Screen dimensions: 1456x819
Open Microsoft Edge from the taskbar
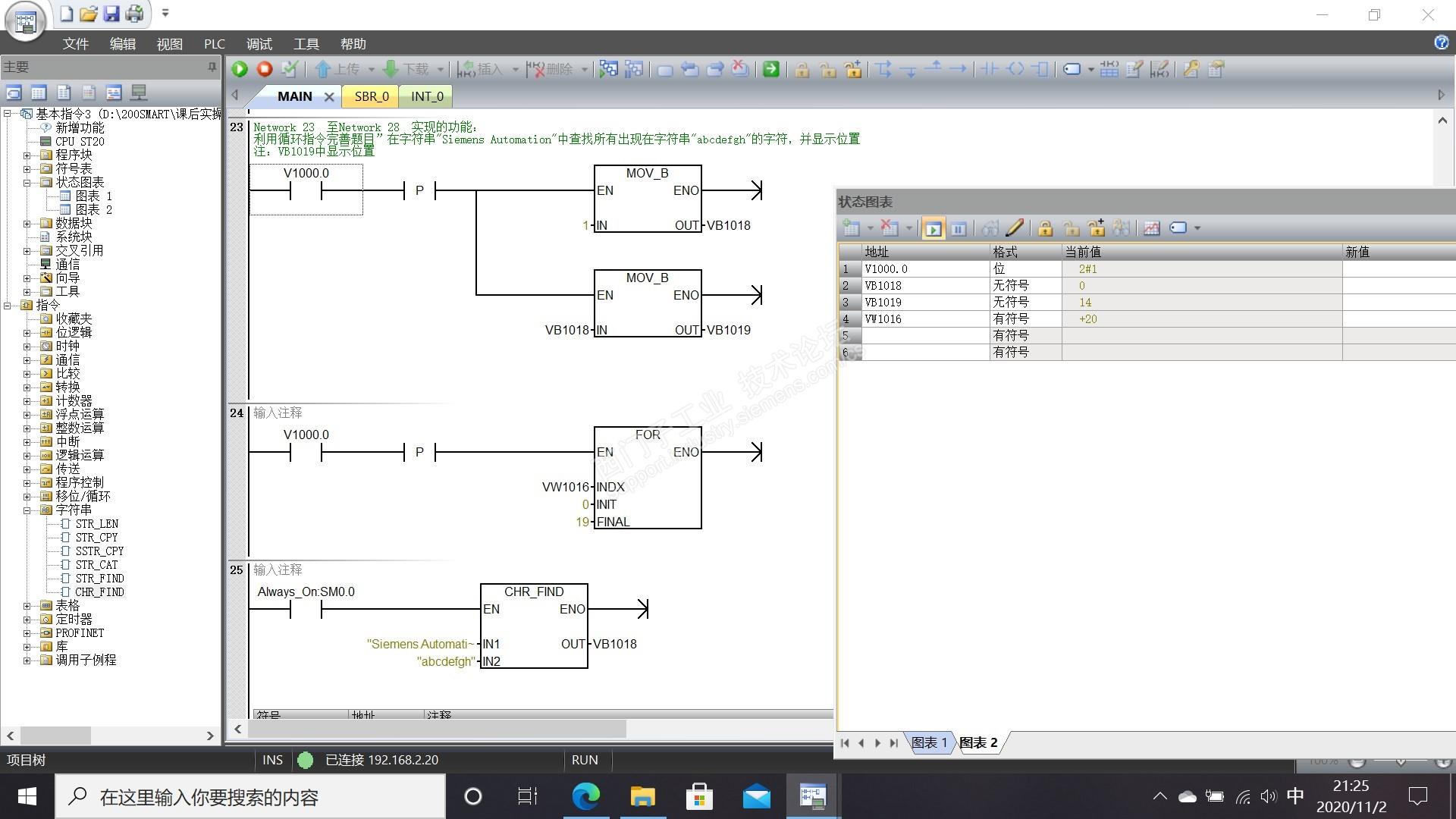pos(585,796)
